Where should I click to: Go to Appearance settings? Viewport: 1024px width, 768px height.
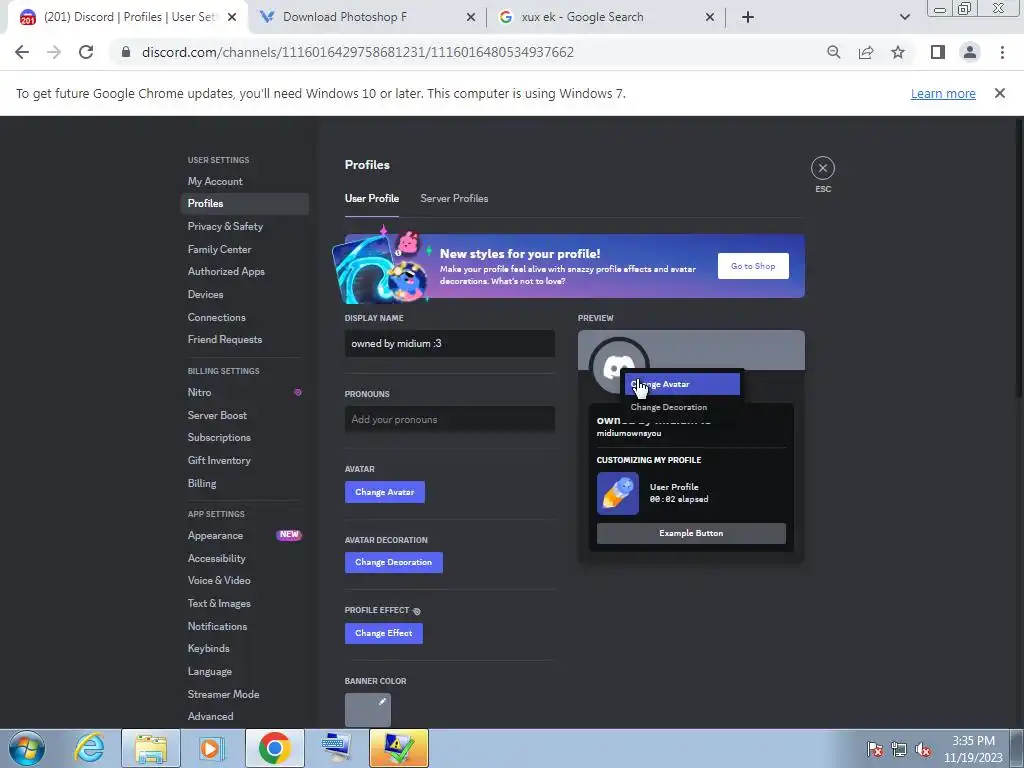click(244, 536)
